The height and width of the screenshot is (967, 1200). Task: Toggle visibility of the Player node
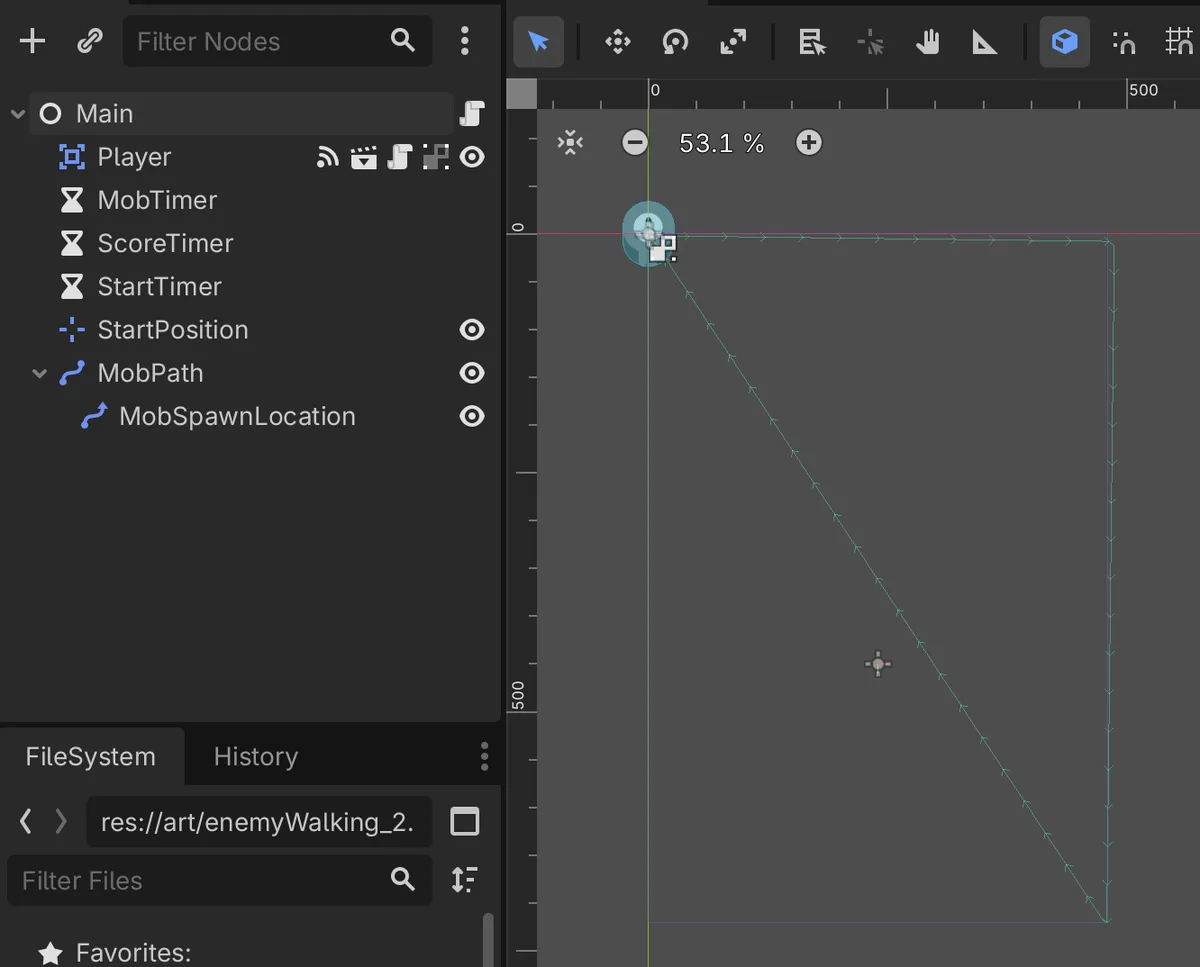(x=472, y=157)
